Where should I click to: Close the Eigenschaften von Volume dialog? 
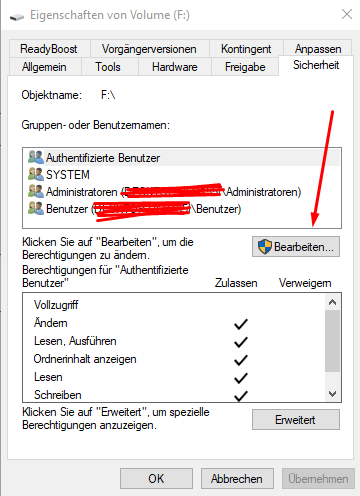pos(347,15)
